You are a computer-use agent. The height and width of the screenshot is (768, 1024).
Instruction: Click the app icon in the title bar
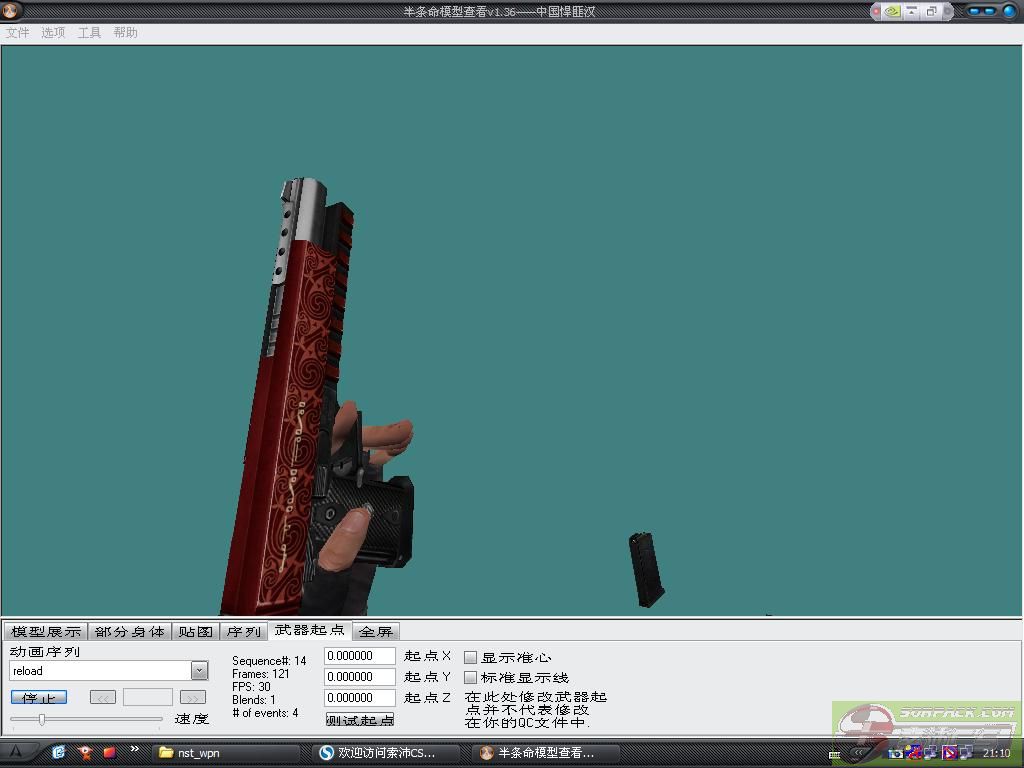pyautogui.click(x=13, y=11)
